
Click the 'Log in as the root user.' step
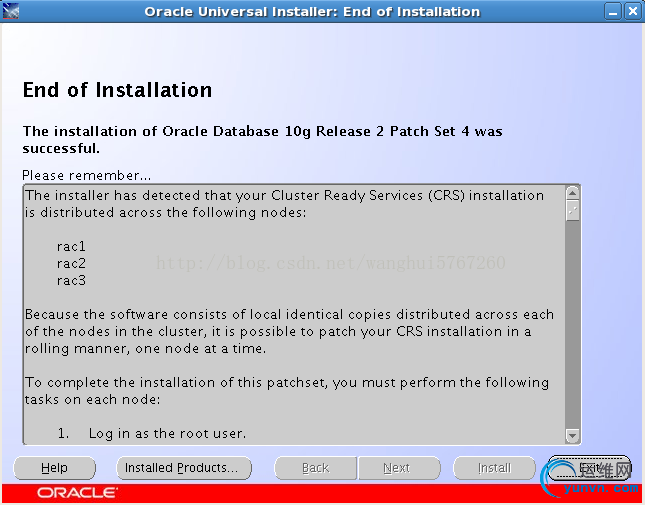pyautogui.click(x=167, y=433)
